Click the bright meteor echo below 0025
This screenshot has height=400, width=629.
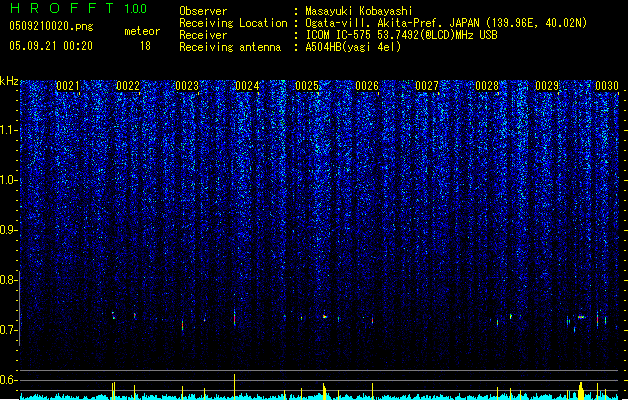(x=325, y=317)
